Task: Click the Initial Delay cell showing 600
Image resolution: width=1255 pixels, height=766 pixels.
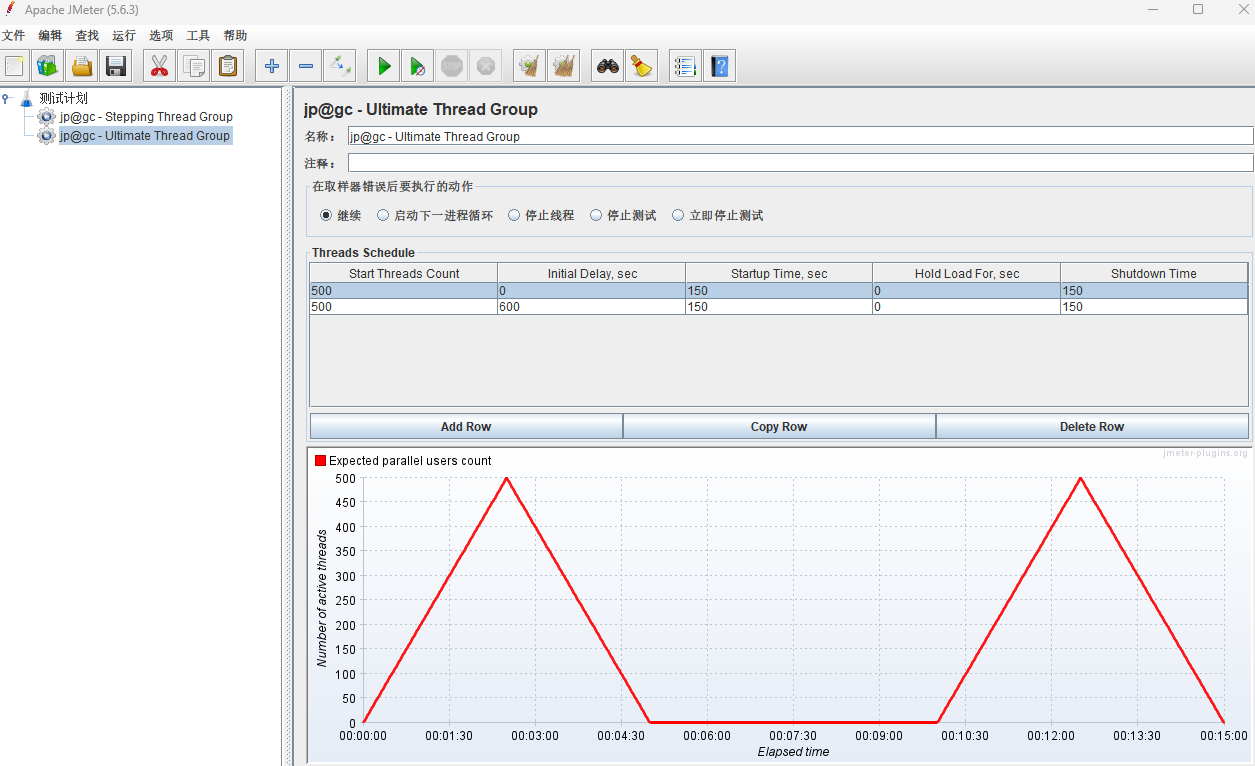Action: (x=591, y=307)
